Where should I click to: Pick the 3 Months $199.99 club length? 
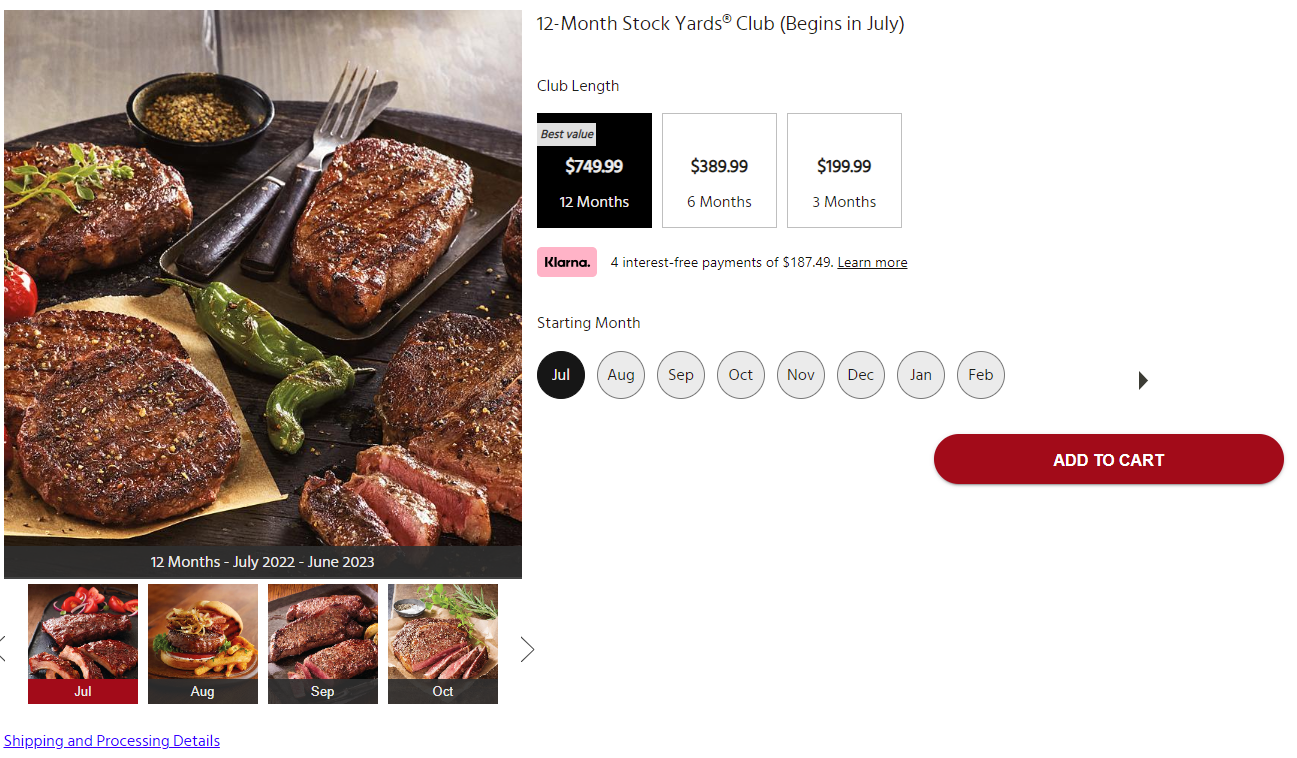tap(844, 170)
